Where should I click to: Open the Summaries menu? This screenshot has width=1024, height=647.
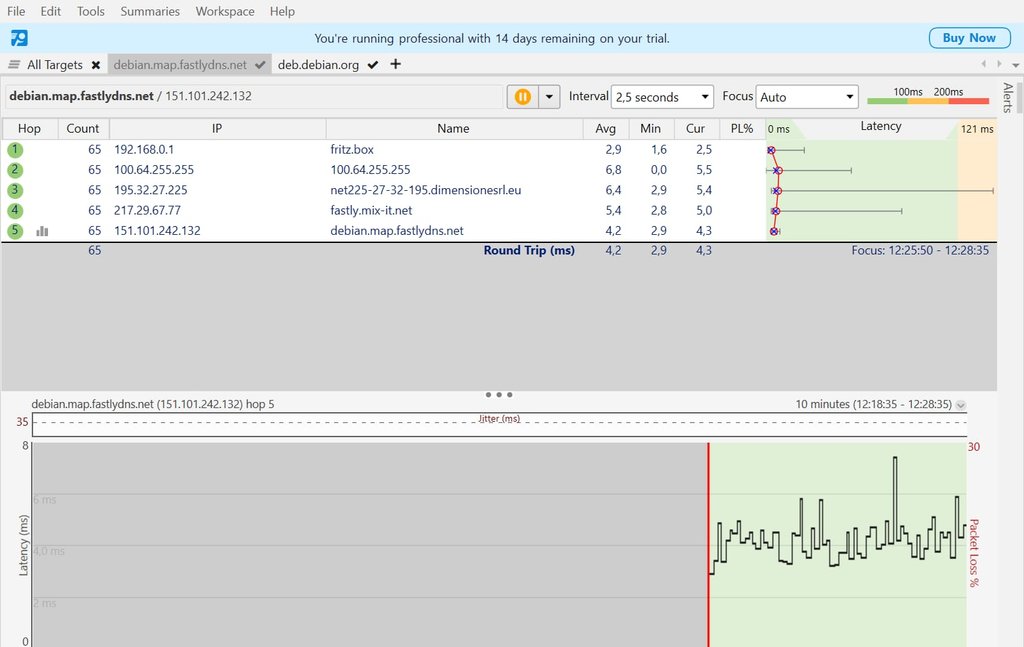(150, 11)
